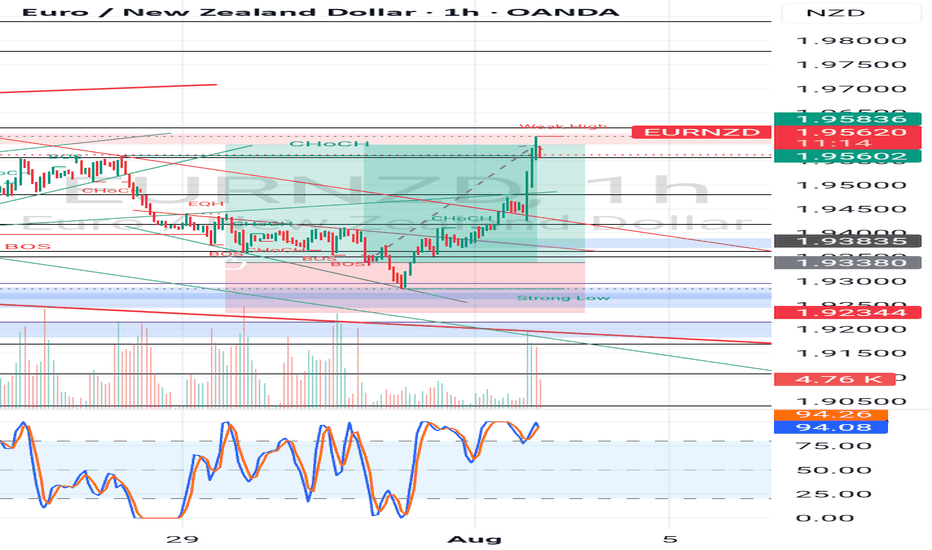The width and height of the screenshot is (932, 550).
Task: Select the Weak High label on chart
Action: 563,126
